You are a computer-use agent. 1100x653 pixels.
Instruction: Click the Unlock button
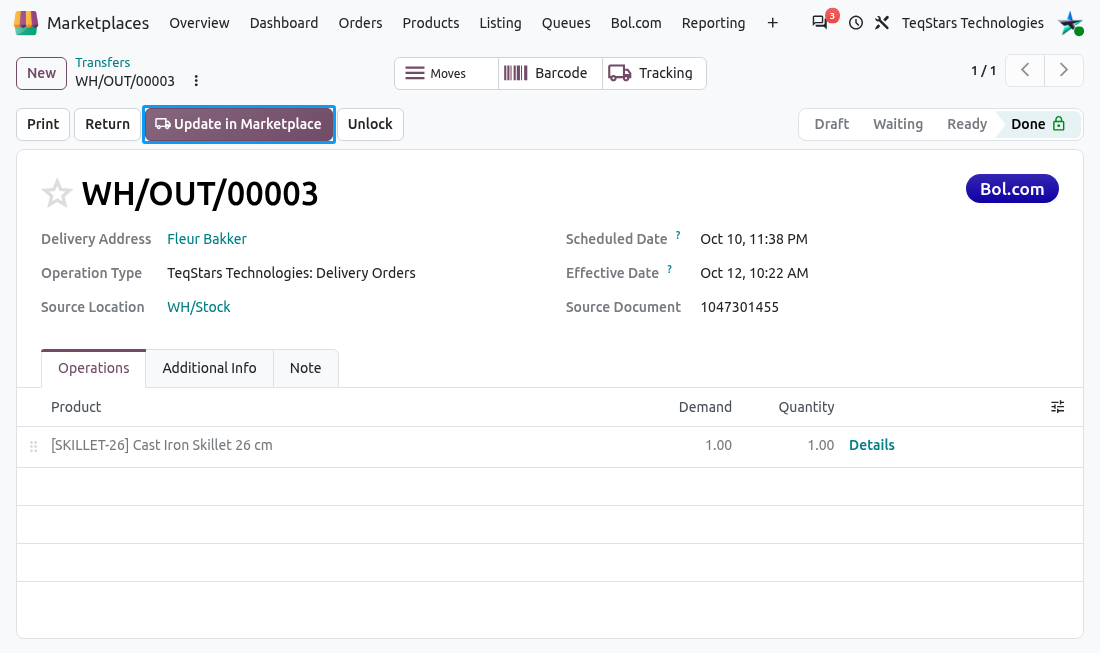(370, 124)
